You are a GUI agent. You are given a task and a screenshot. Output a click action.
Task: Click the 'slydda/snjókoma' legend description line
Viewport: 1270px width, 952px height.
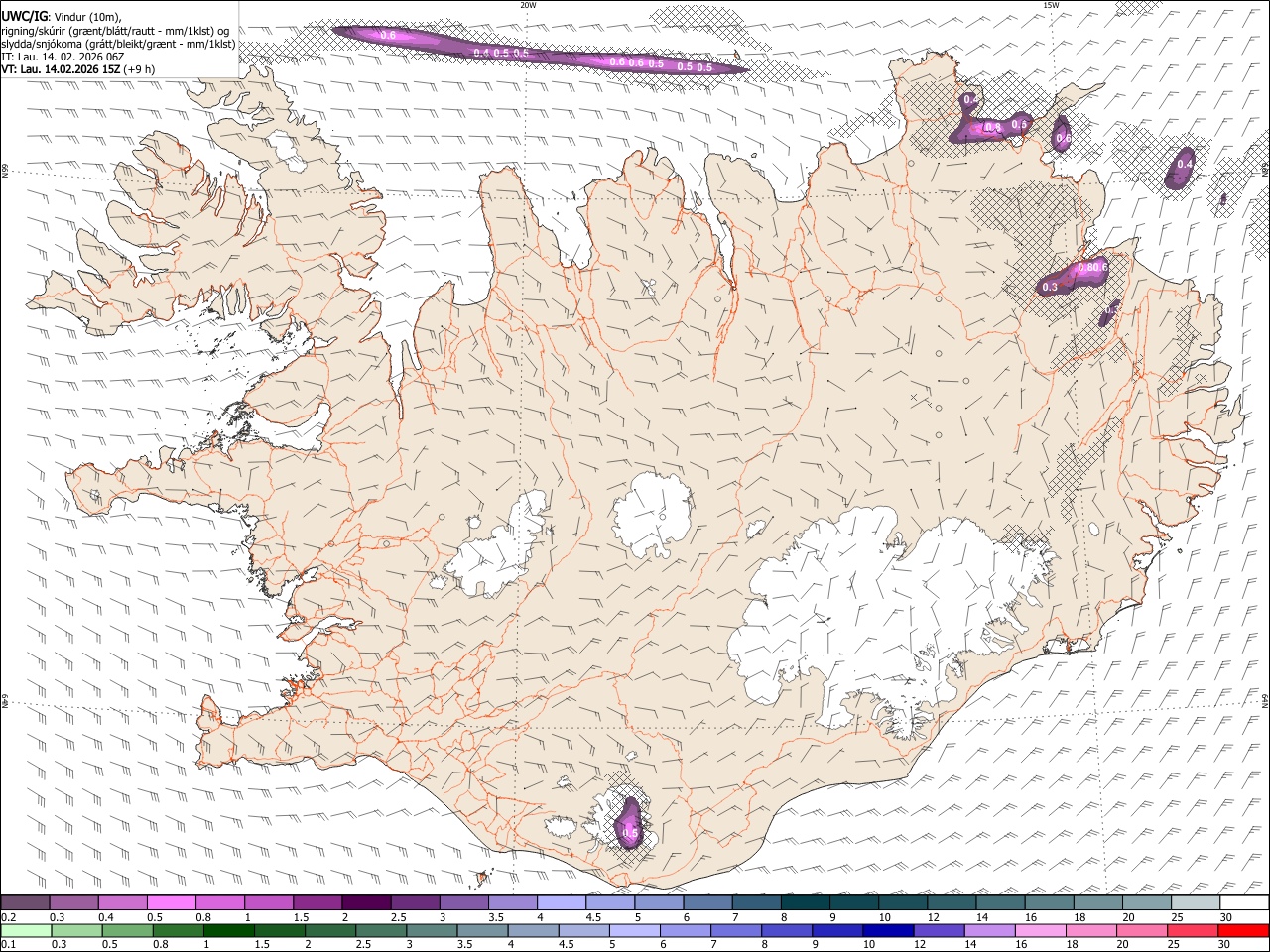tap(118, 44)
